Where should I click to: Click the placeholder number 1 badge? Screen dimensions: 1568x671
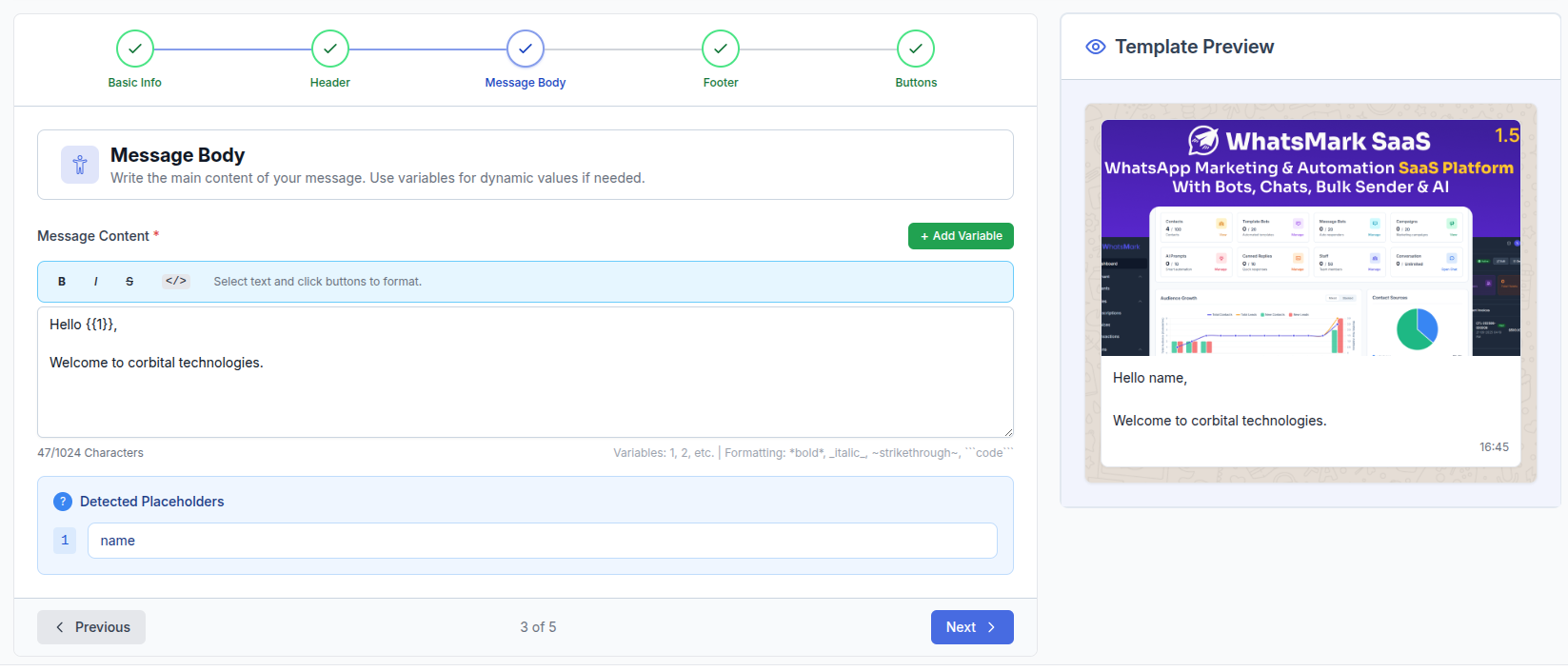65,541
